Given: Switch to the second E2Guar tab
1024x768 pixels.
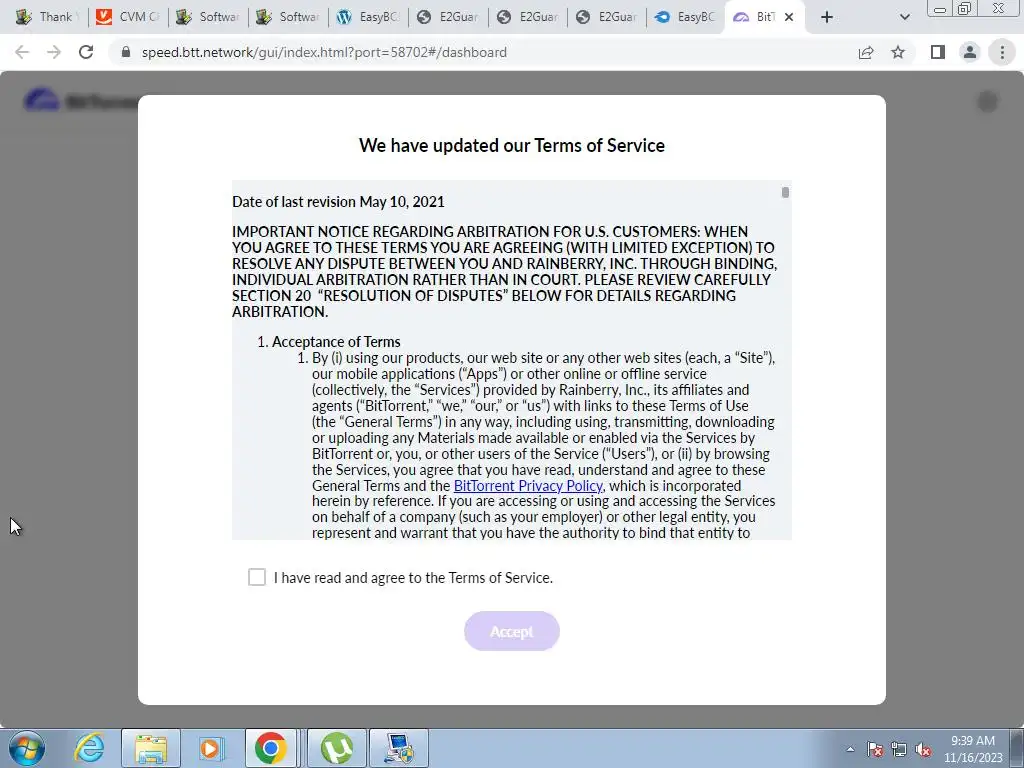Looking at the screenshot, I should coord(528,17).
